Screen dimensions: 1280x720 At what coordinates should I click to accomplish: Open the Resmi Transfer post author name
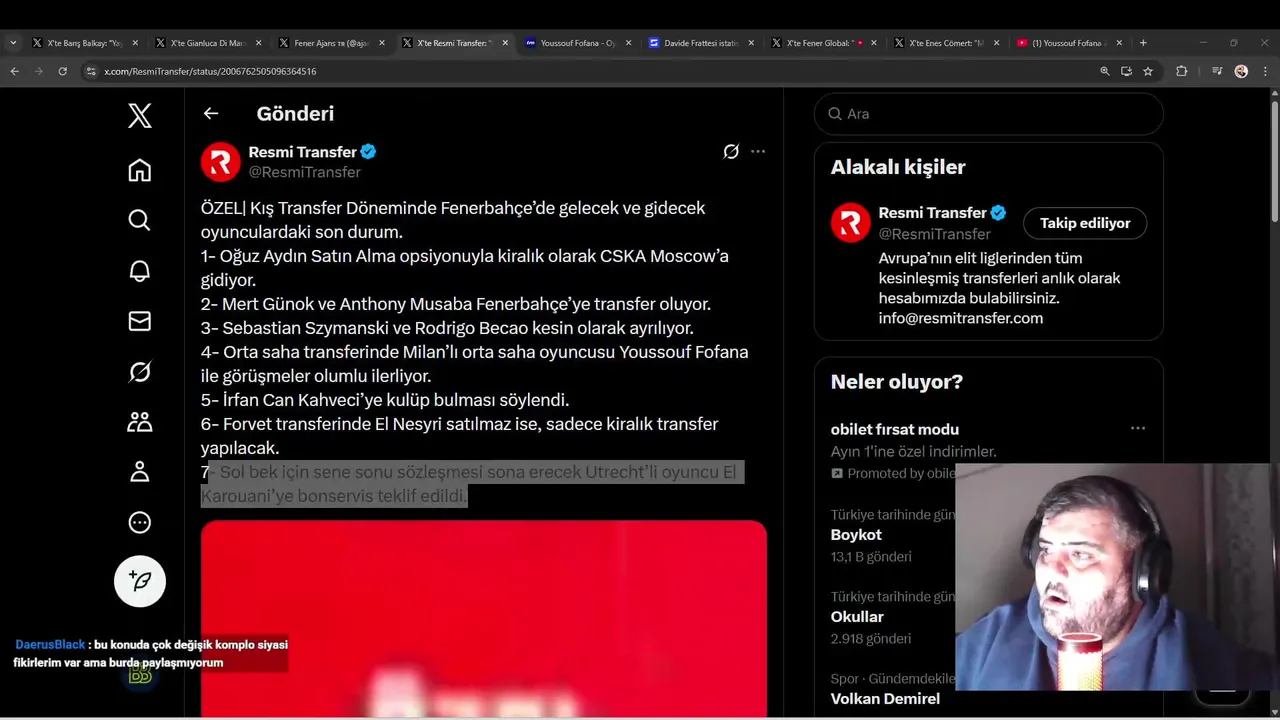click(x=302, y=152)
